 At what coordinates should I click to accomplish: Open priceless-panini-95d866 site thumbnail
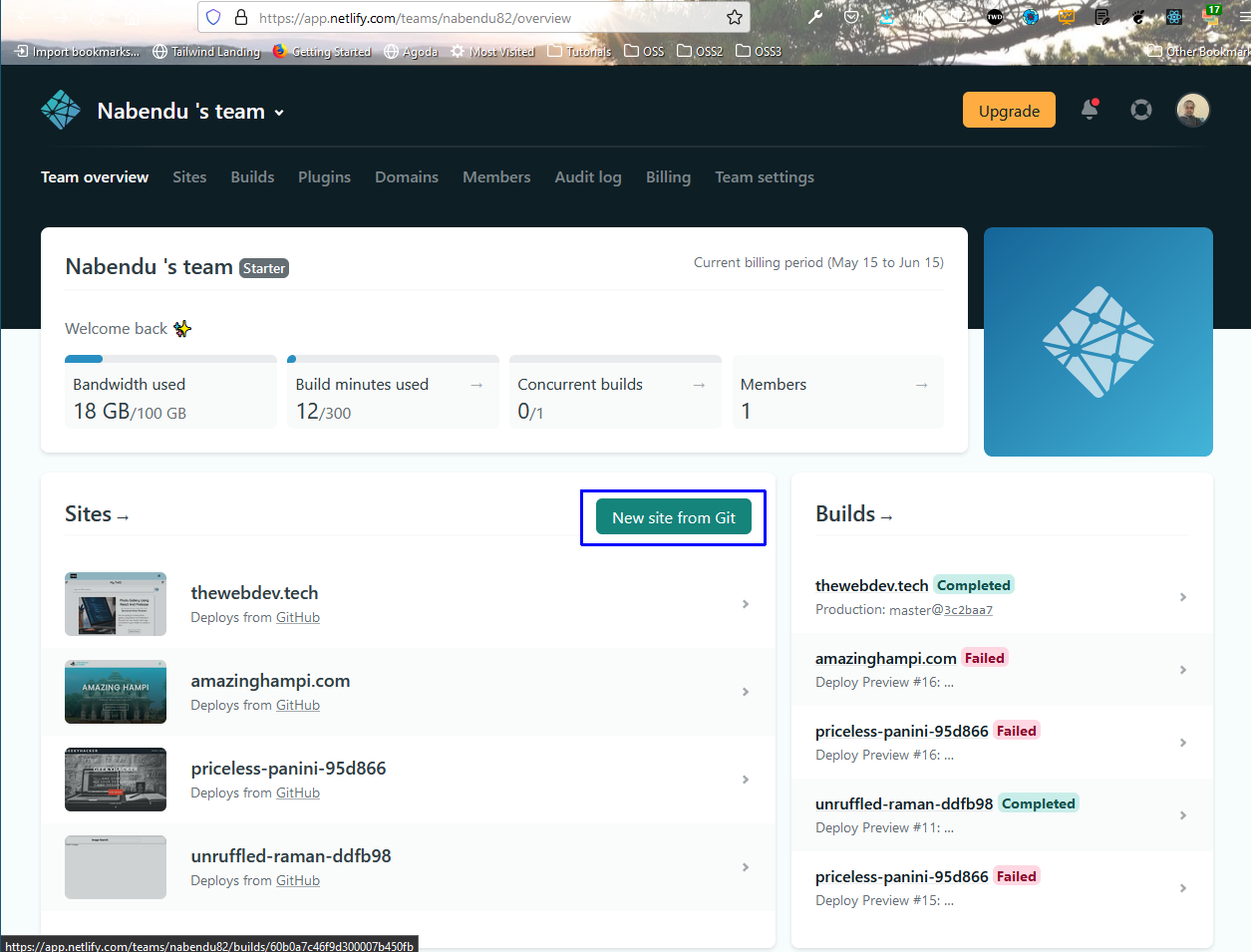(x=116, y=780)
